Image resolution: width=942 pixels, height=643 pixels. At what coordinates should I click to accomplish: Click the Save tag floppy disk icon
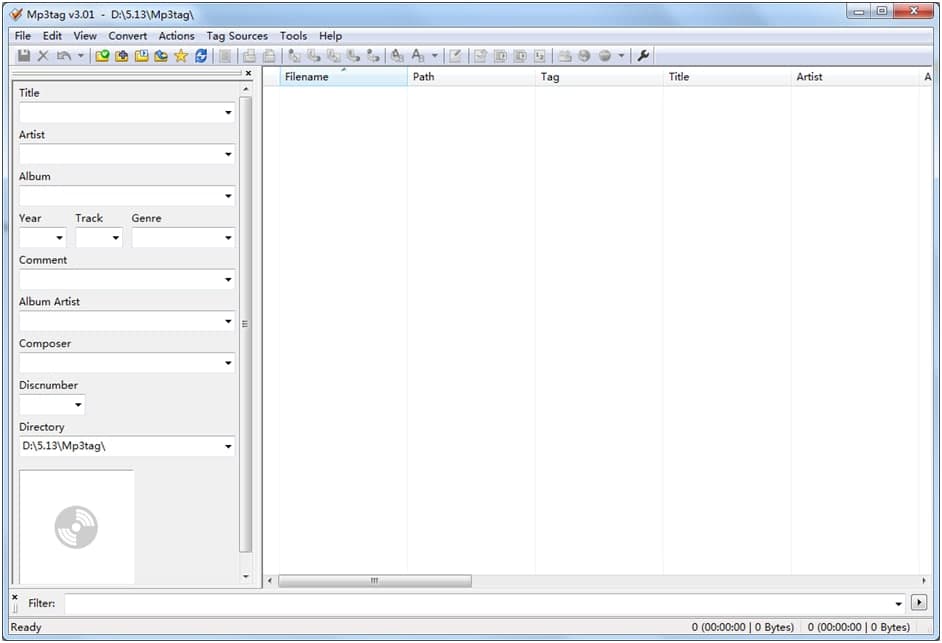[24, 56]
